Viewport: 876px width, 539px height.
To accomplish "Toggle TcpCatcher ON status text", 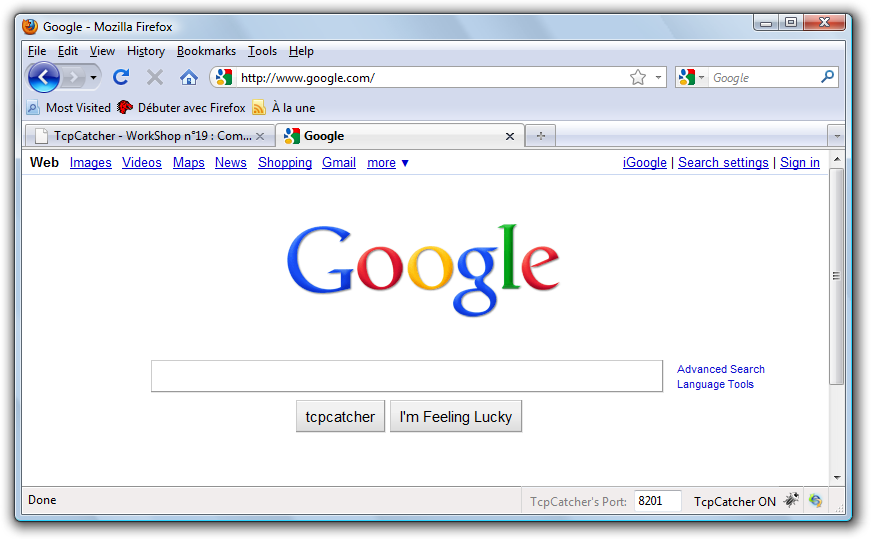I will click(x=735, y=502).
